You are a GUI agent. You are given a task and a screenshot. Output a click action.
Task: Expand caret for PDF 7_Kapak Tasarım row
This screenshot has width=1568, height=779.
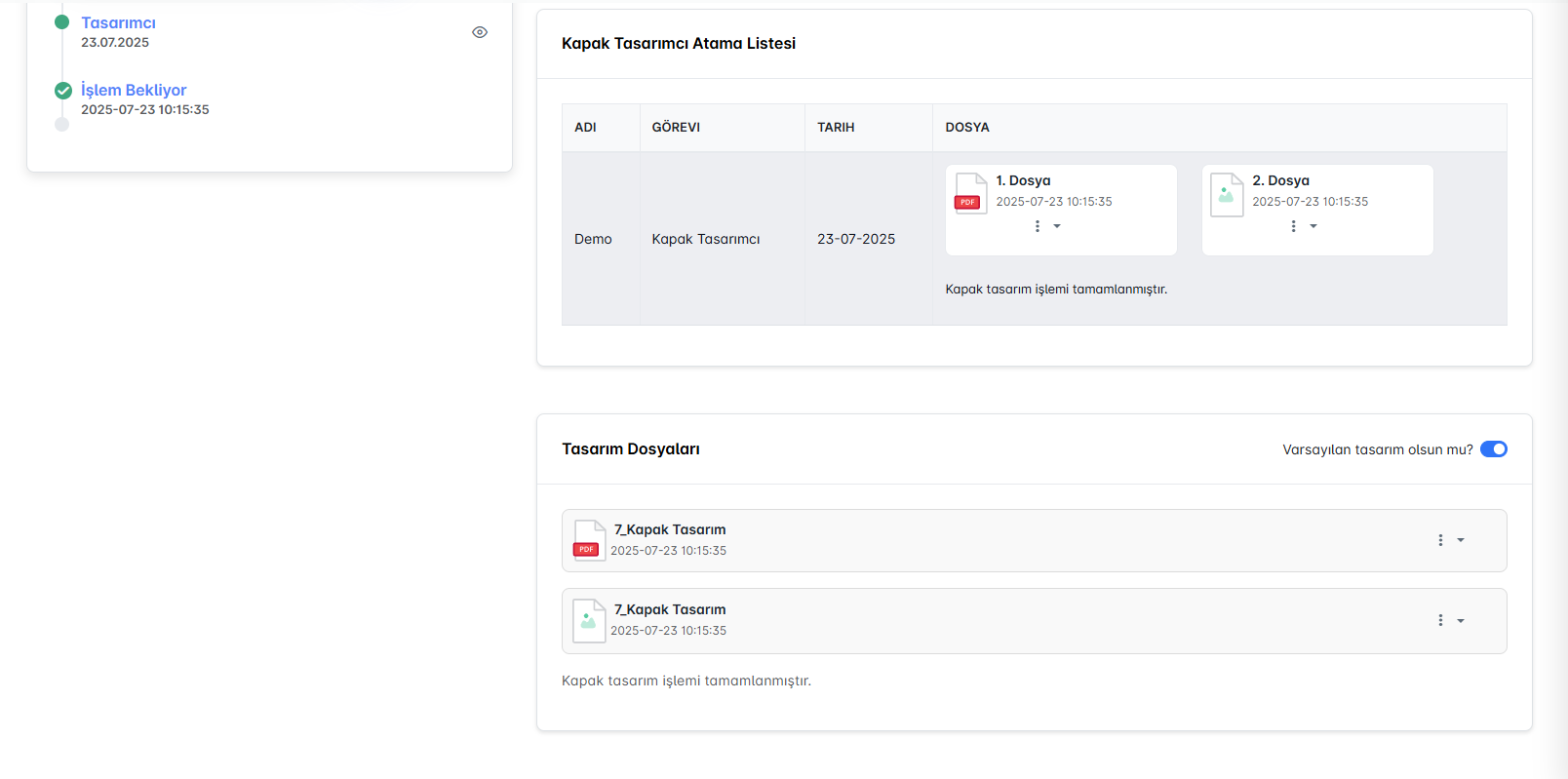[x=1461, y=540]
